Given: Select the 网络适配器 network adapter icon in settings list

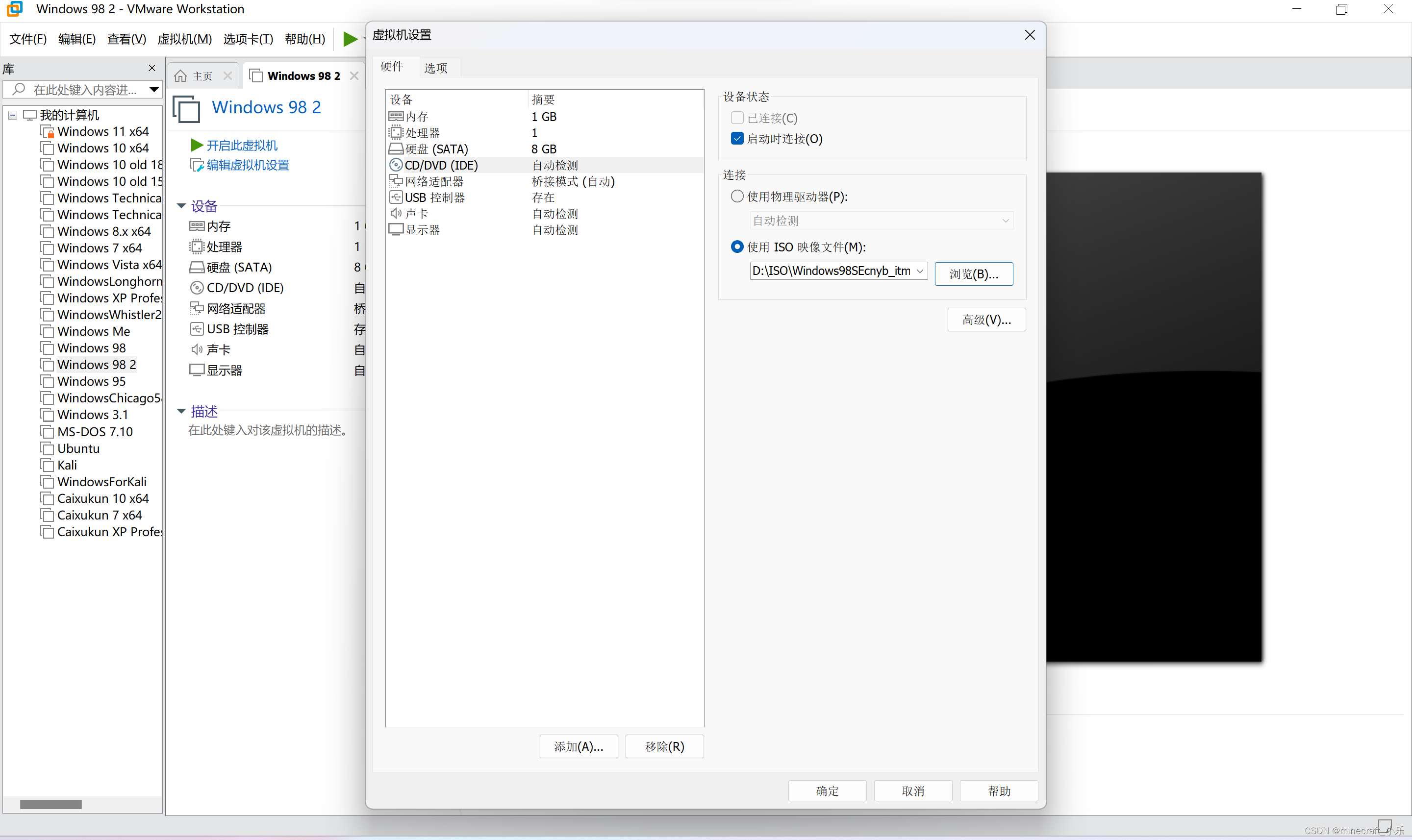Looking at the screenshot, I should tap(396, 181).
